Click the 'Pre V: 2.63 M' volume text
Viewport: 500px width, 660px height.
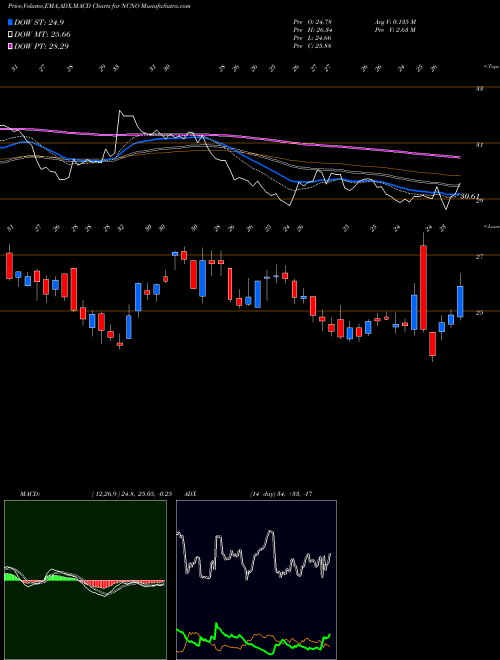(395, 29)
